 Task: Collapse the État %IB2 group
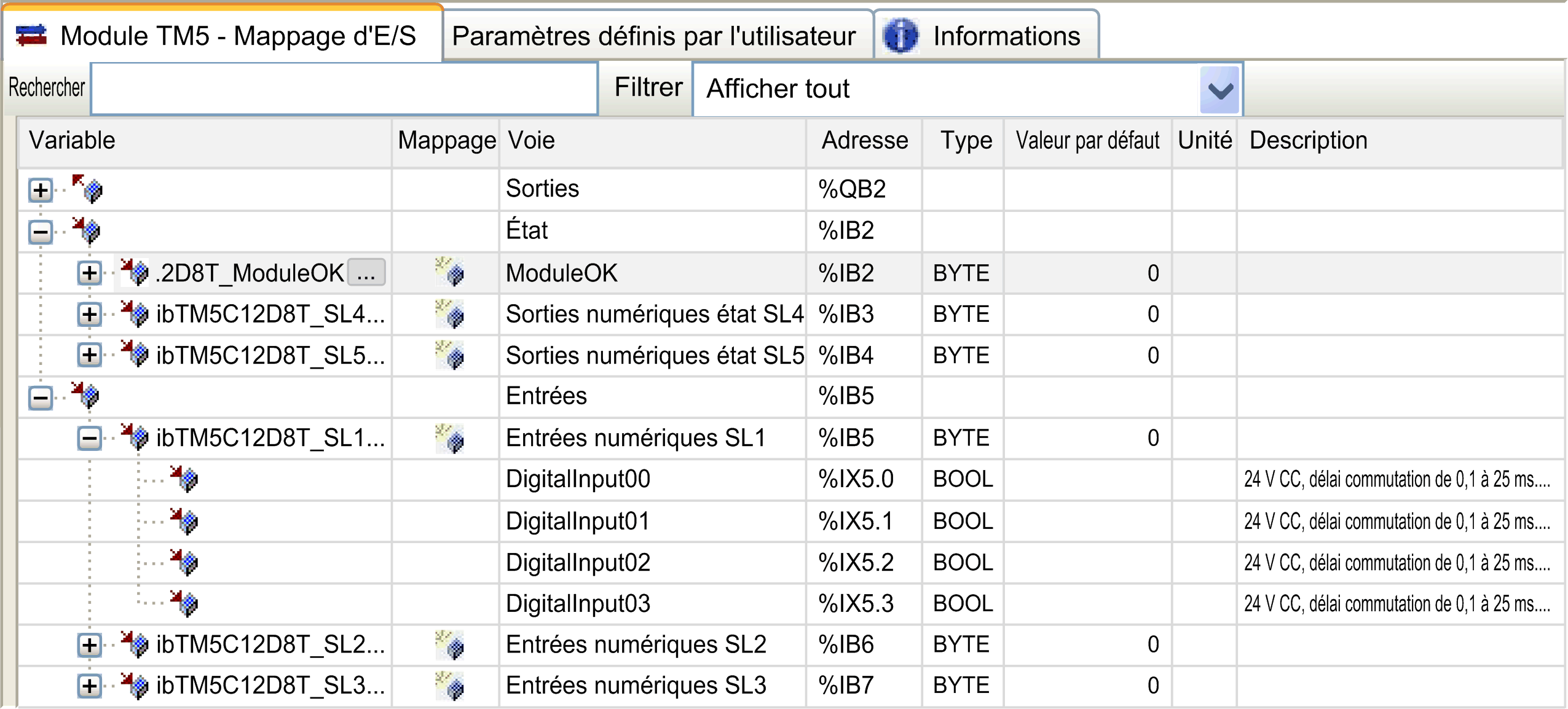41,232
